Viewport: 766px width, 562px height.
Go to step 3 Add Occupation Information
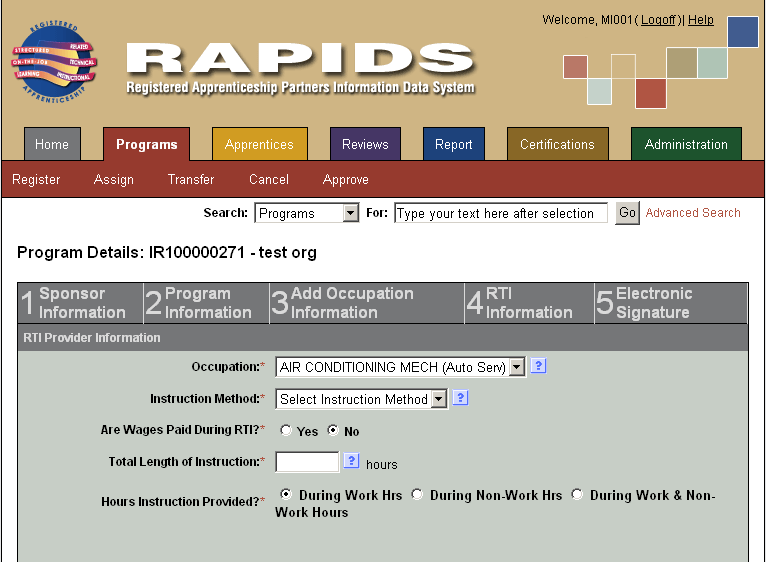pos(367,303)
